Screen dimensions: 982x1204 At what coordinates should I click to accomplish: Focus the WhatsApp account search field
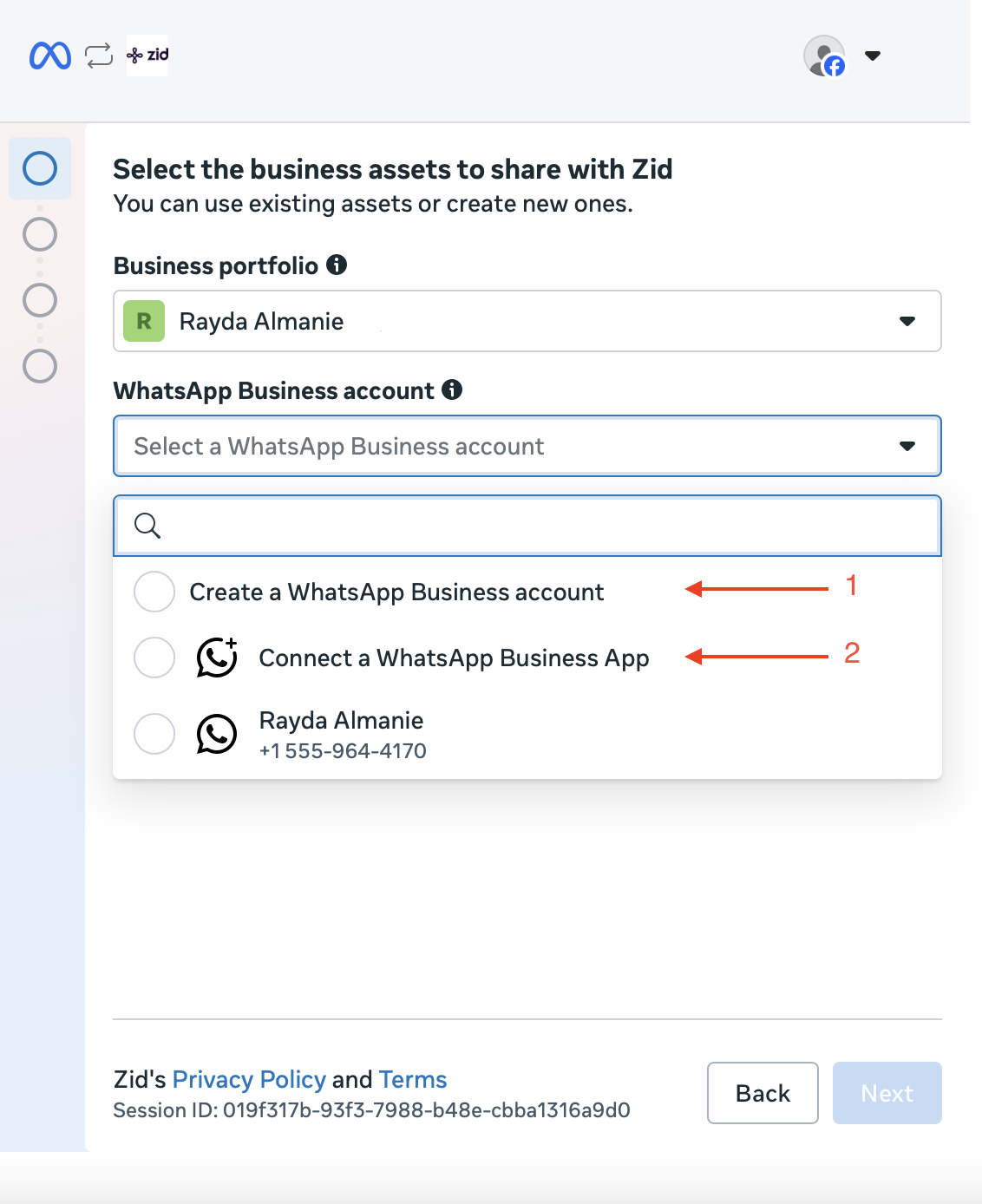(527, 526)
